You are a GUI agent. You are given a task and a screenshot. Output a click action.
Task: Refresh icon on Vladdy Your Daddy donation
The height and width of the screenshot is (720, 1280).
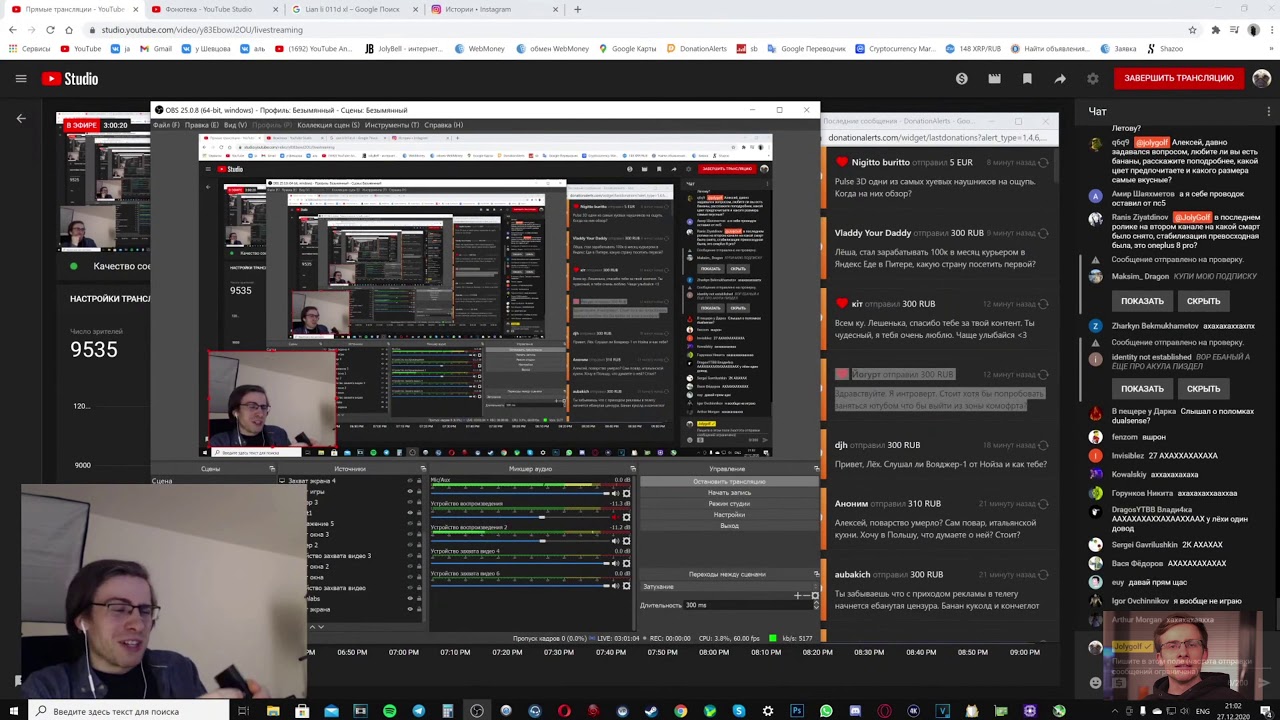[1043, 233]
